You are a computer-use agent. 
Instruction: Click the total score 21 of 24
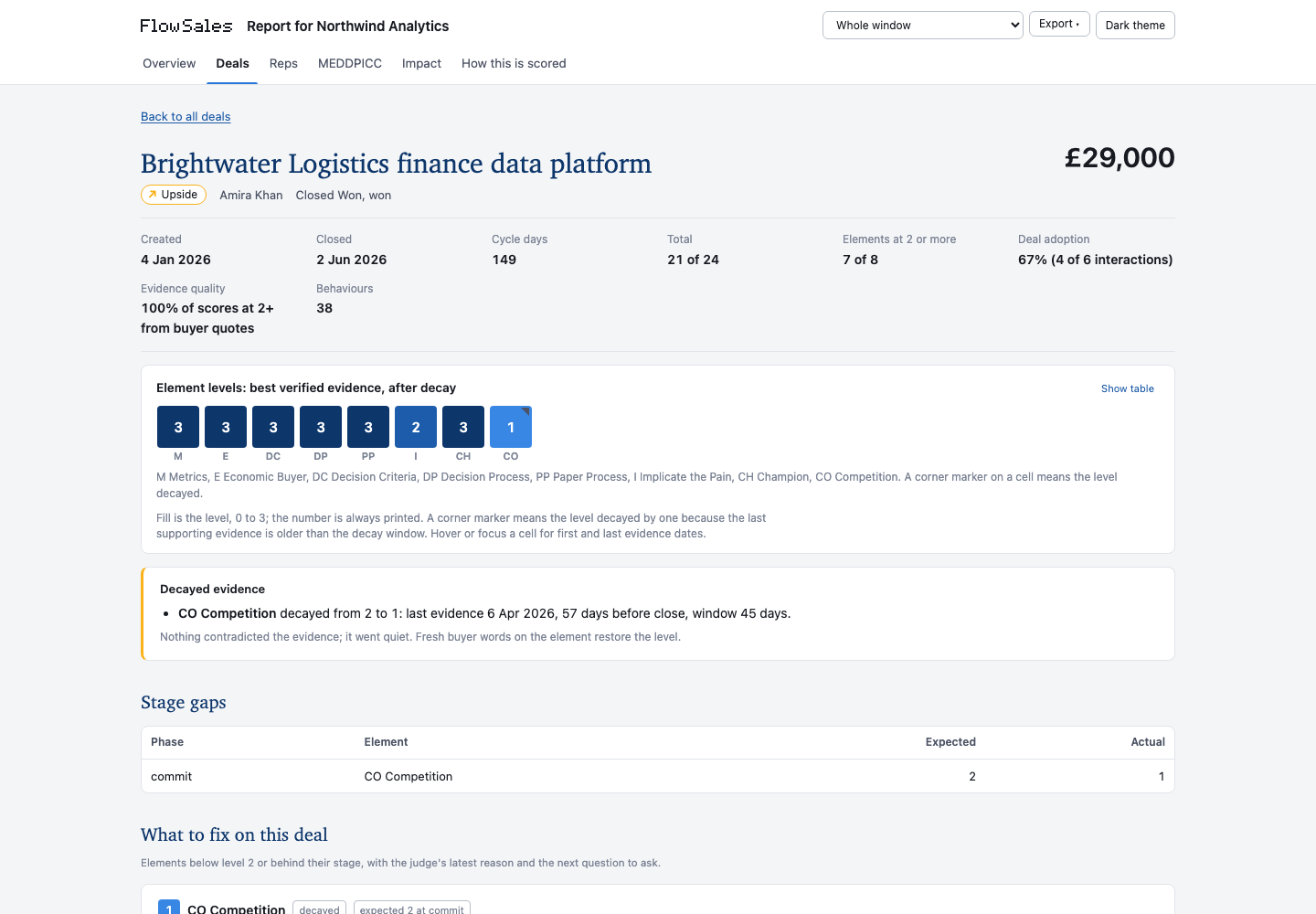point(693,260)
